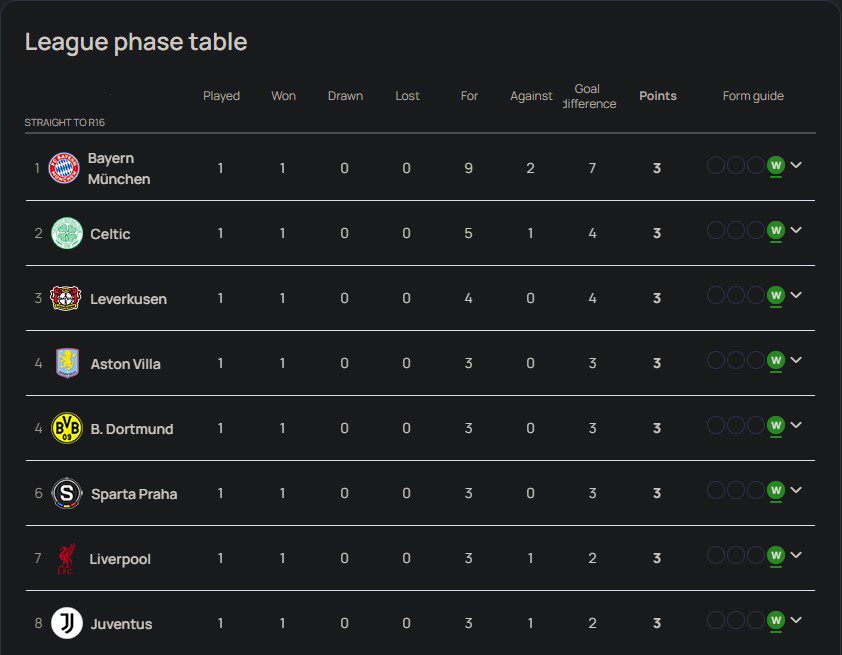Expand the Juventus row chevron
Image resolution: width=842 pixels, height=655 pixels.
(796, 620)
